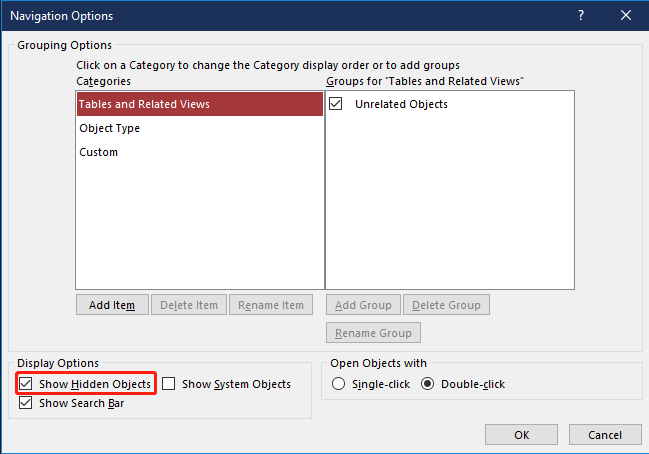Image resolution: width=649 pixels, height=454 pixels.
Task: Select Tables and Related Views category
Action: click(x=200, y=104)
